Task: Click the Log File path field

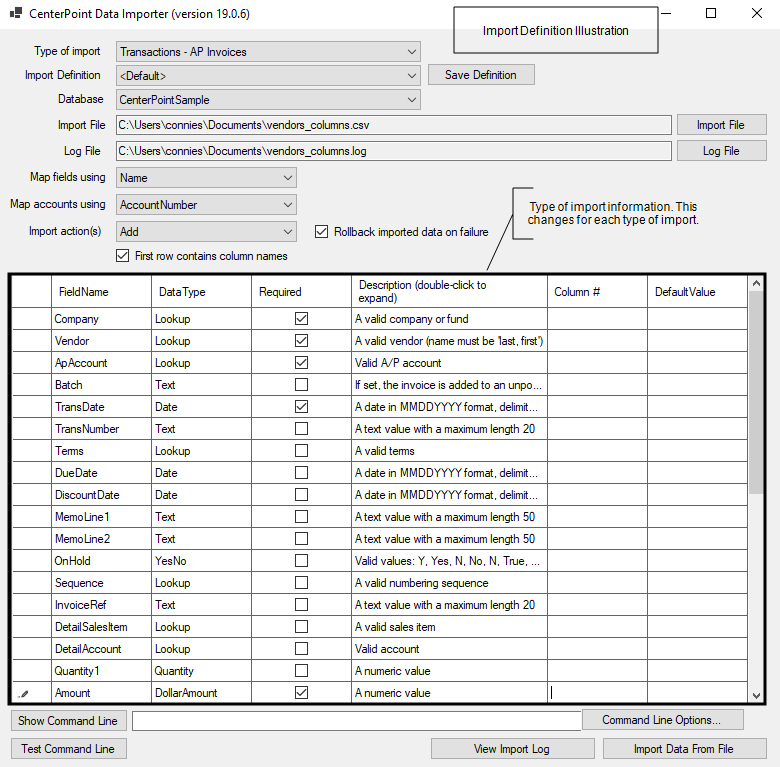Action: [393, 151]
